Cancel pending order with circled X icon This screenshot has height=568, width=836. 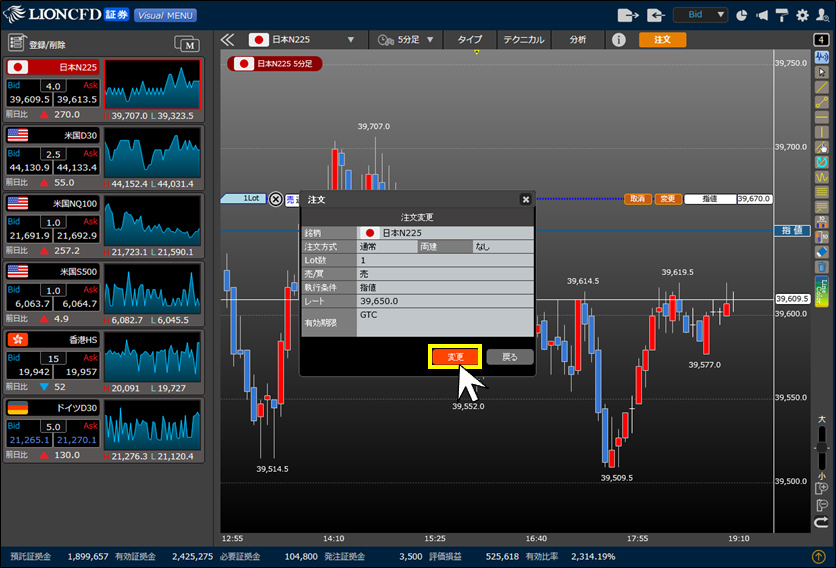coord(276,199)
